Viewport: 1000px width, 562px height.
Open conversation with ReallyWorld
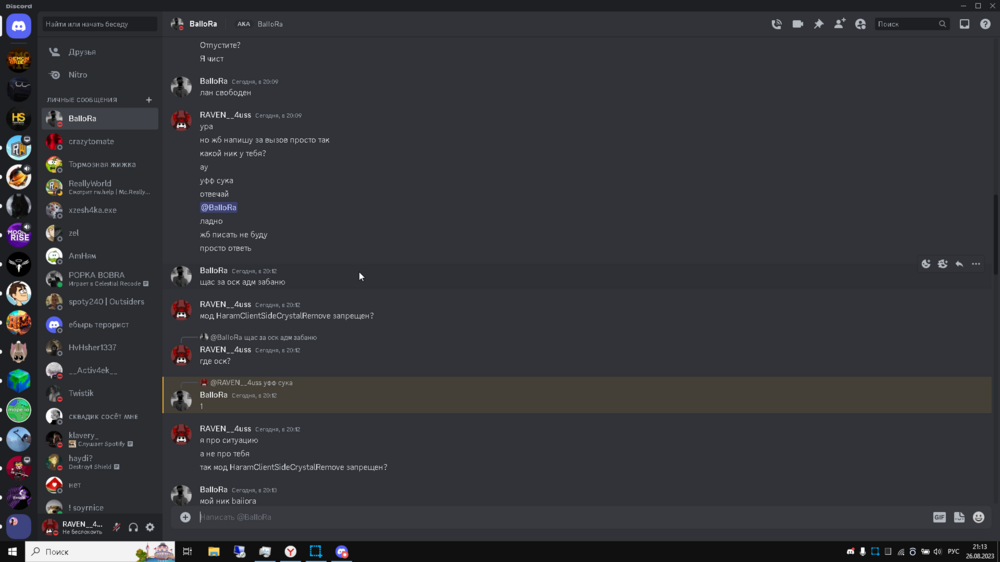(100, 187)
